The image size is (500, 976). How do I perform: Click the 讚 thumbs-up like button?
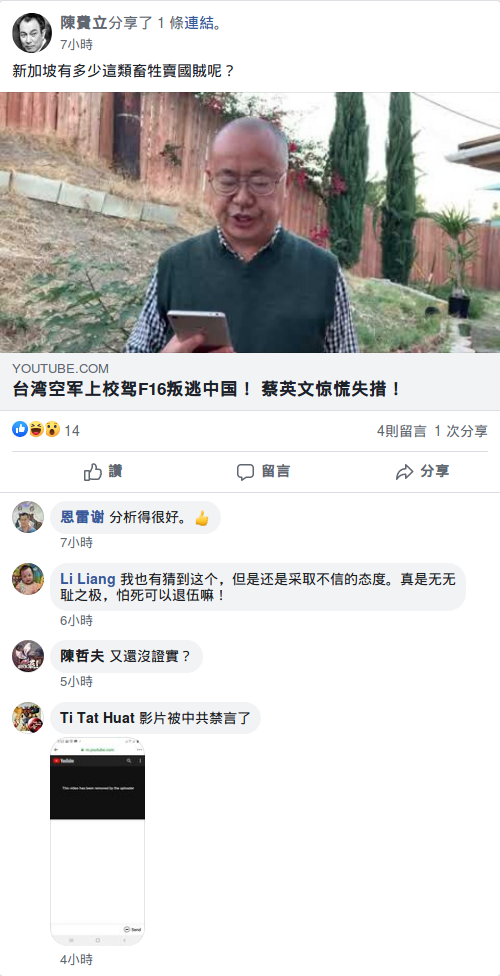pos(103,472)
